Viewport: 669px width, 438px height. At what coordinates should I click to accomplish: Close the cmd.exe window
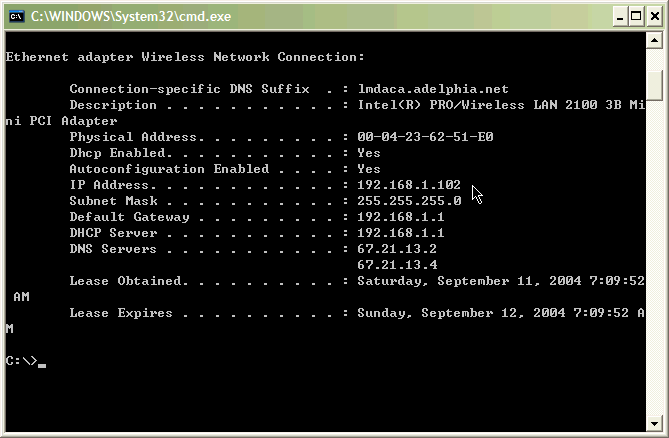click(x=654, y=16)
